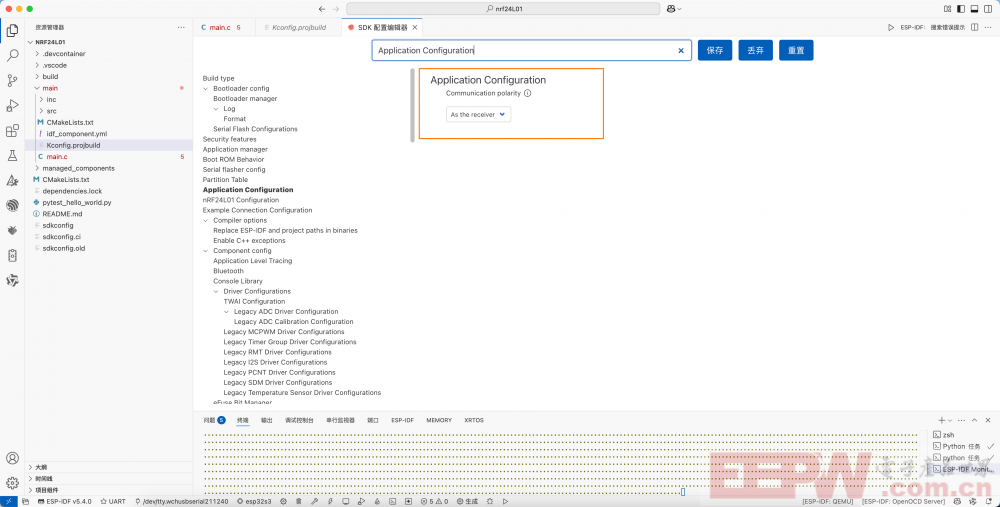Switch to the MEMORY panel tab
The image size is (1000, 507).
[x=439, y=420]
